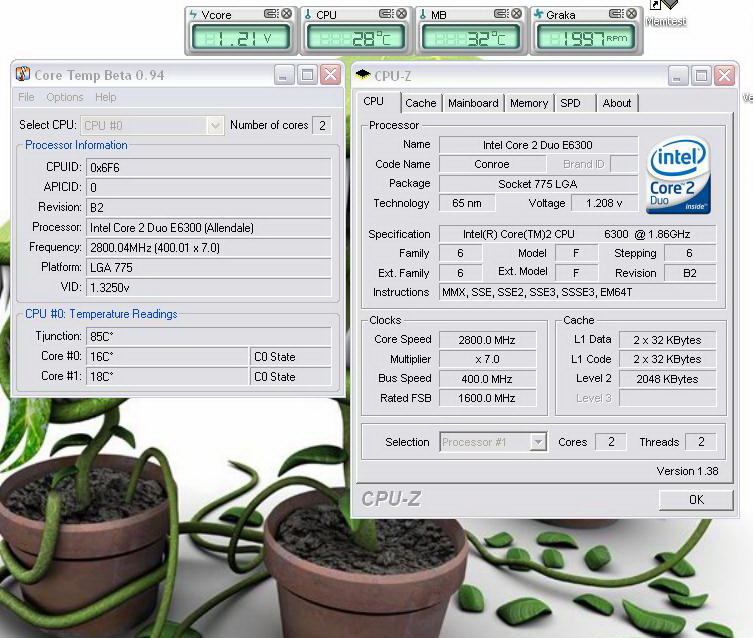Image resolution: width=753 pixels, height=638 pixels.
Task: Close the Graka fan widget
Action: pos(632,14)
